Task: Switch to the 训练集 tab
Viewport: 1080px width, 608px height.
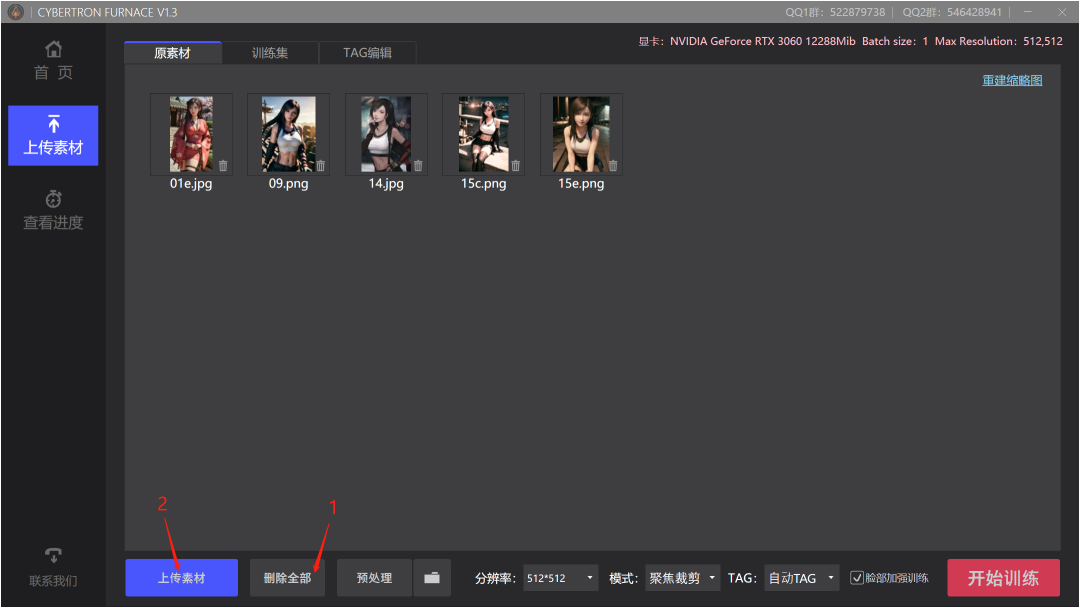Action: (270, 53)
